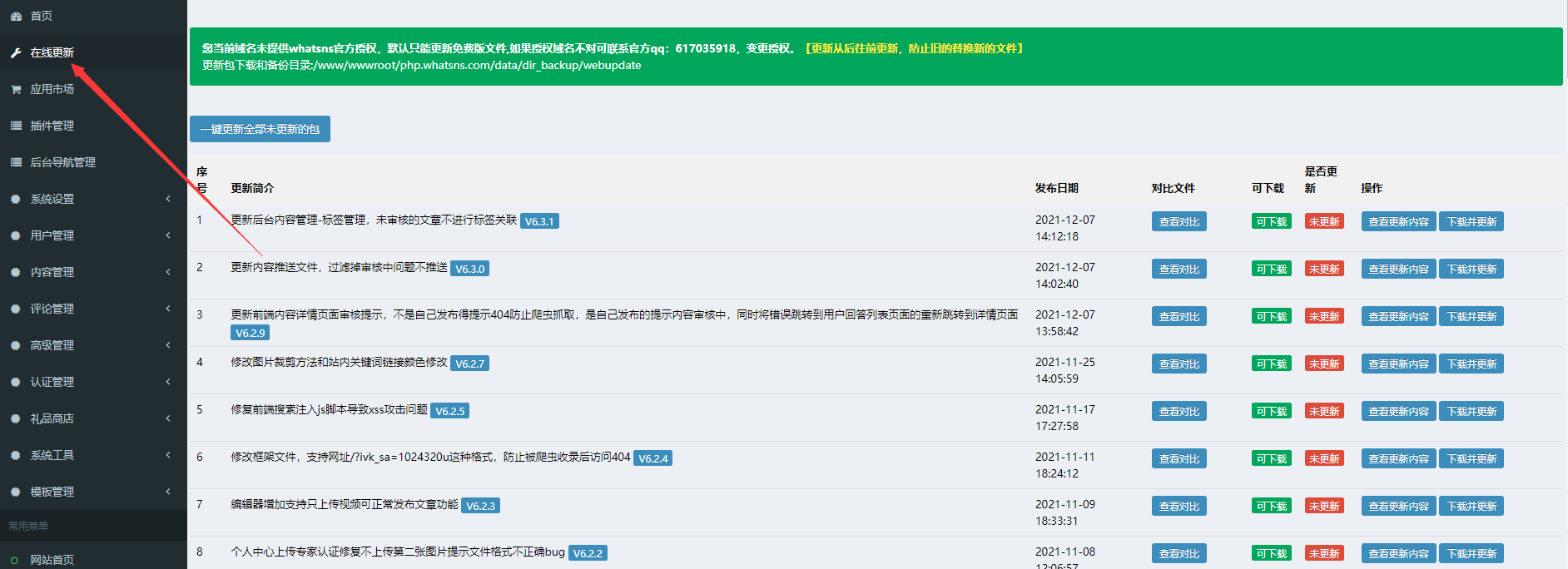Viewport: 1568px width, 569px height.
Task: Click the gear icon beside 认证管理
Action: click(x=16, y=382)
